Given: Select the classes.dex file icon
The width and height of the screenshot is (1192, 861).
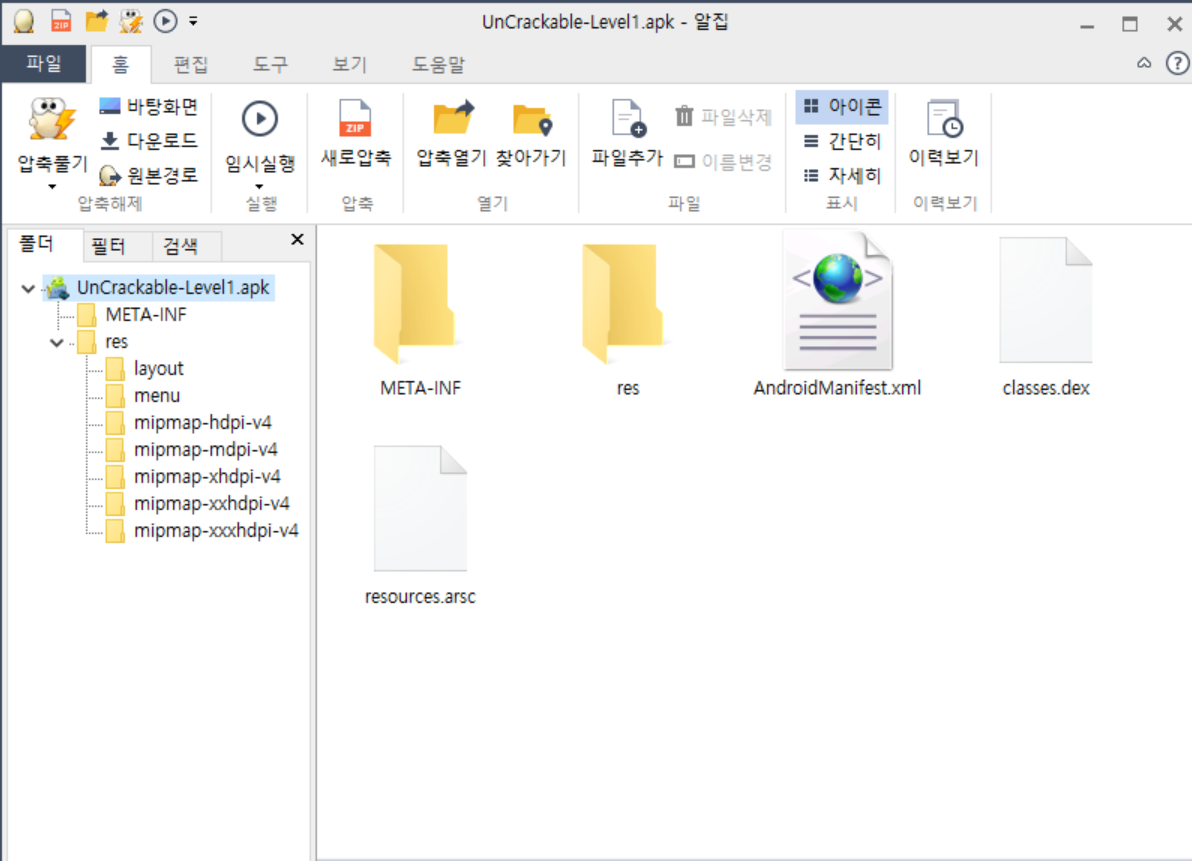Looking at the screenshot, I should [1045, 300].
